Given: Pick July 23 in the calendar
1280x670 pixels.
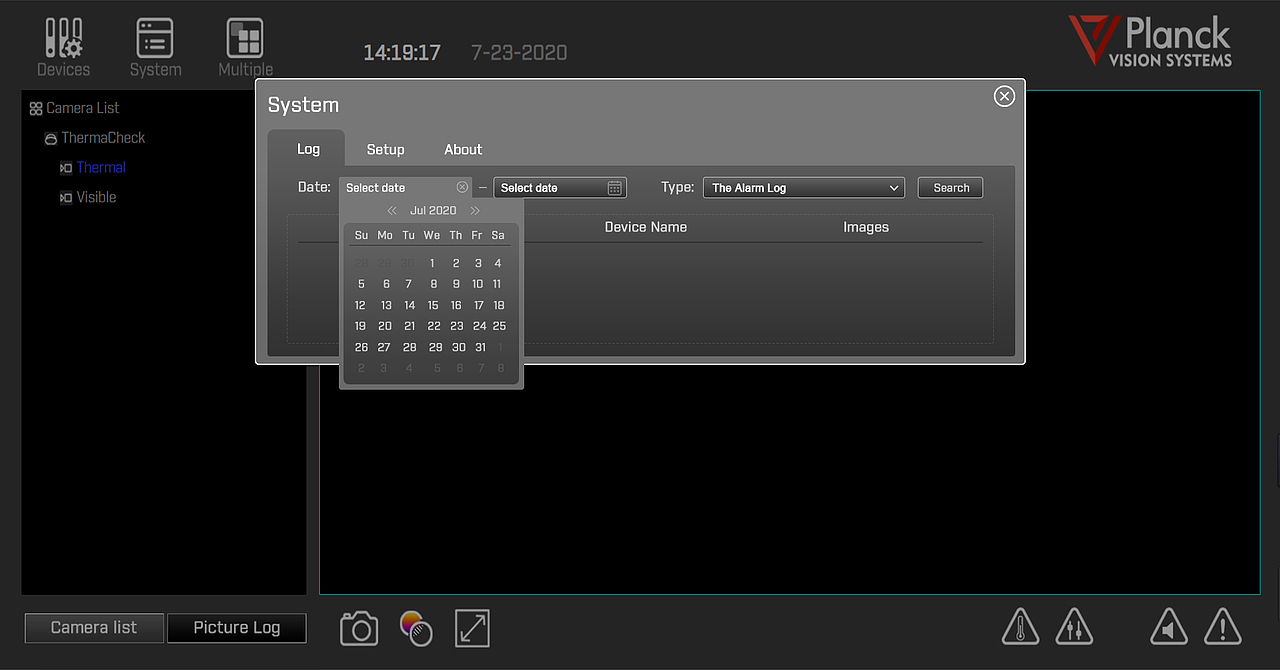Looking at the screenshot, I should click(457, 326).
